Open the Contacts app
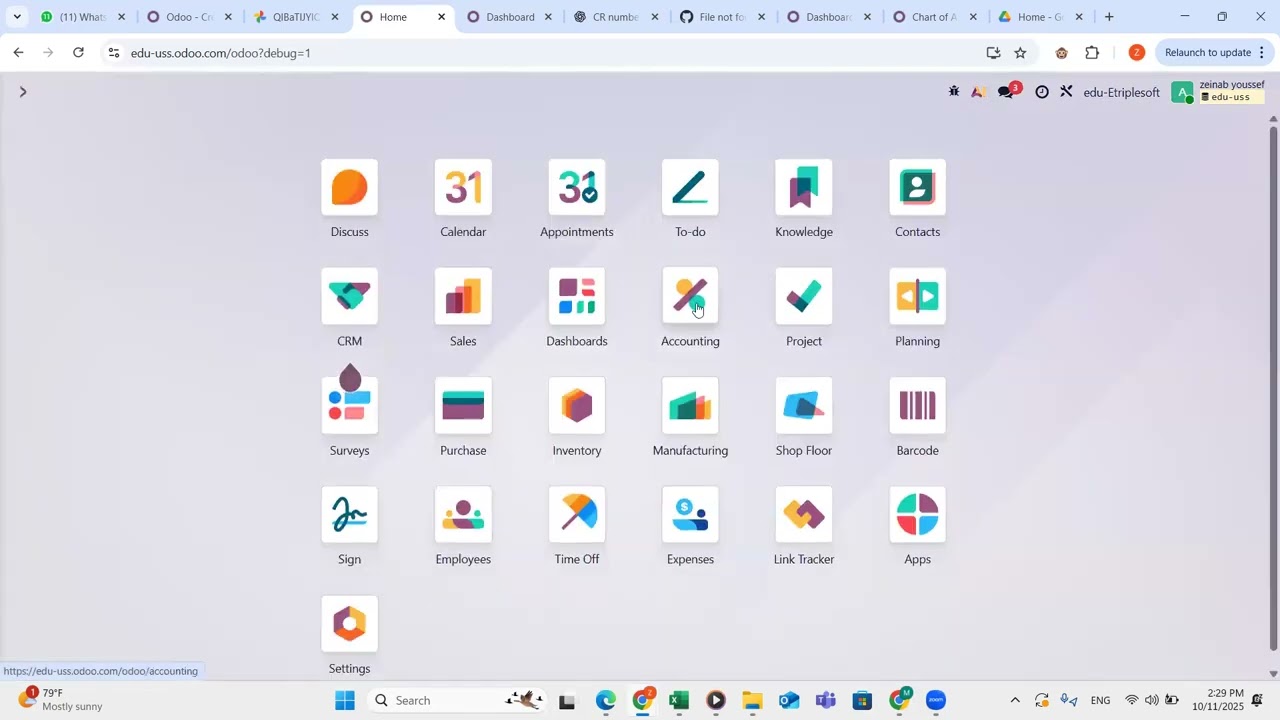The height and width of the screenshot is (720, 1280). 917,188
